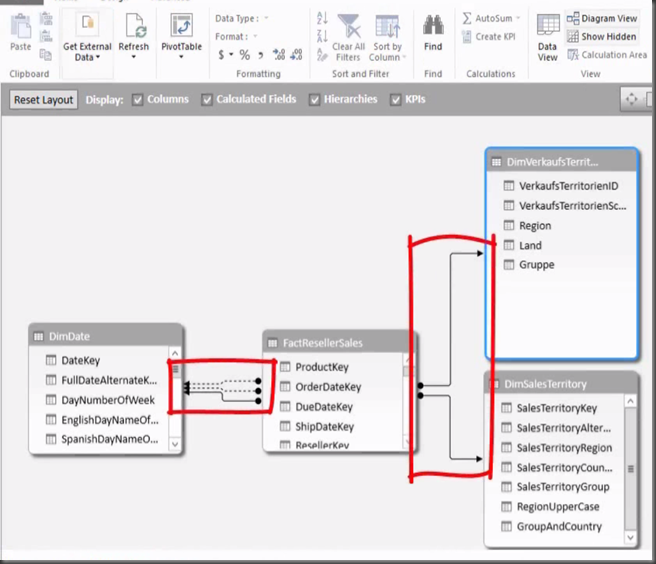Open the PivotTable dropdown
656x564 pixels.
point(181,56)
